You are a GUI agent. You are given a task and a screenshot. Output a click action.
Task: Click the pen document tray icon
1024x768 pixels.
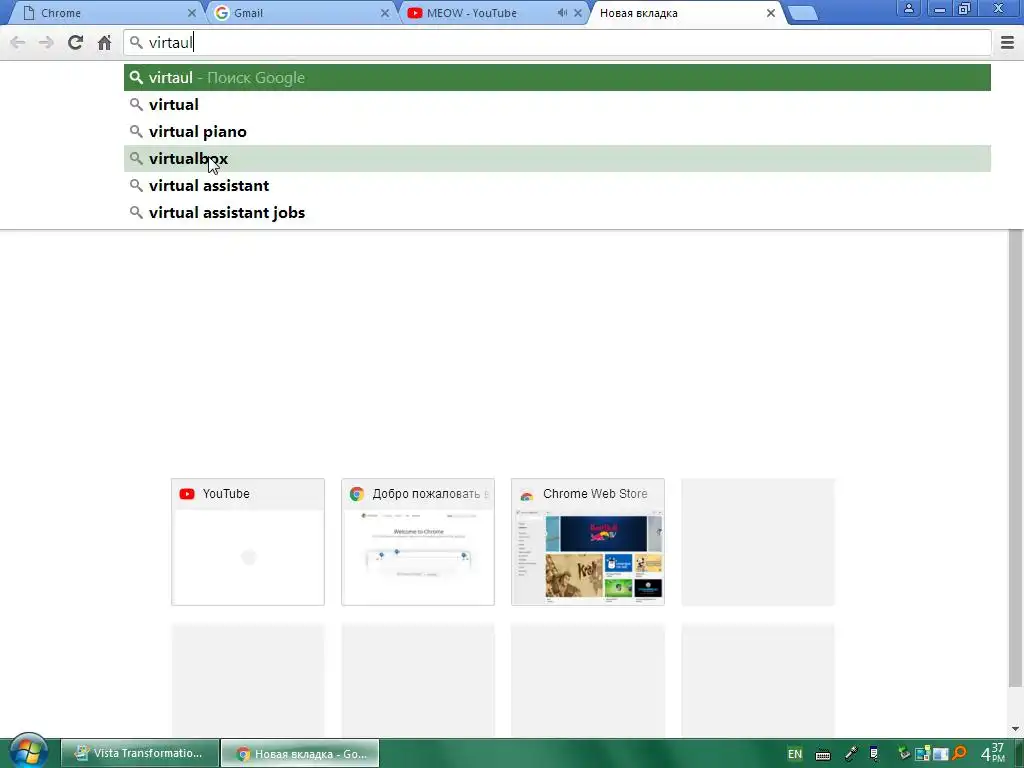tap(874, 754)
